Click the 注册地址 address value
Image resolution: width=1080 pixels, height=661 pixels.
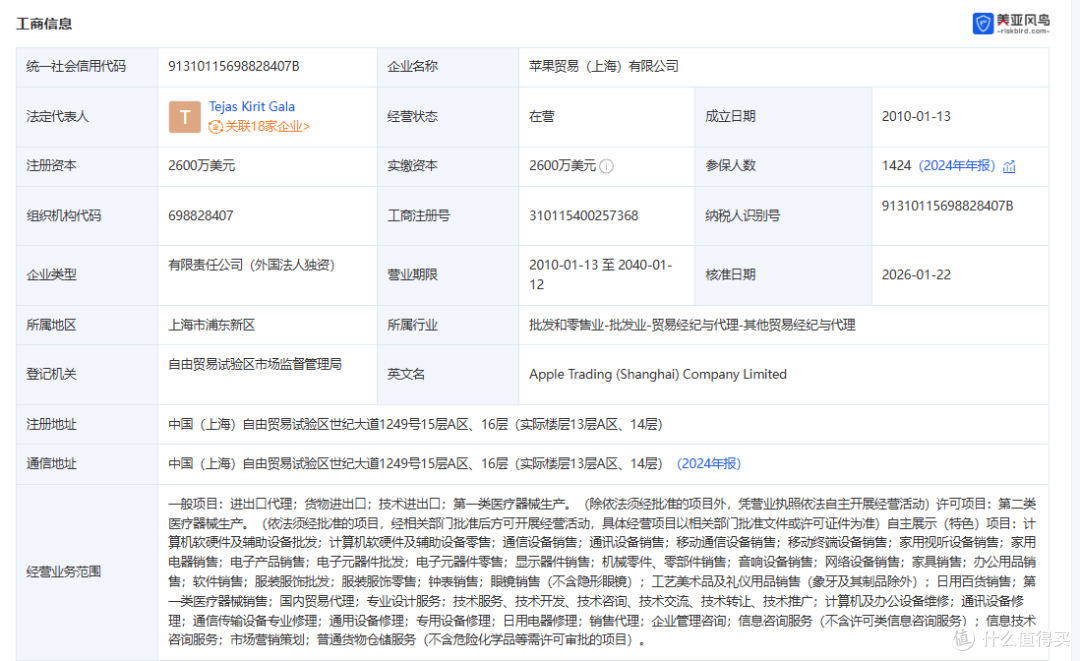pyautogui.click(x=415, y=424)
